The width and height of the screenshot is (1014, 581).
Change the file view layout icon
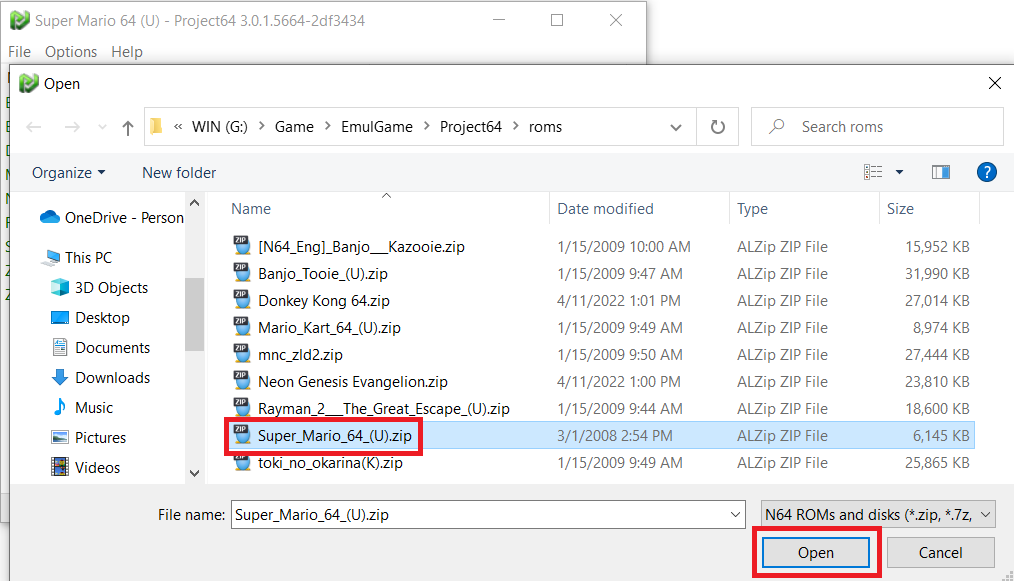point(873,171)
